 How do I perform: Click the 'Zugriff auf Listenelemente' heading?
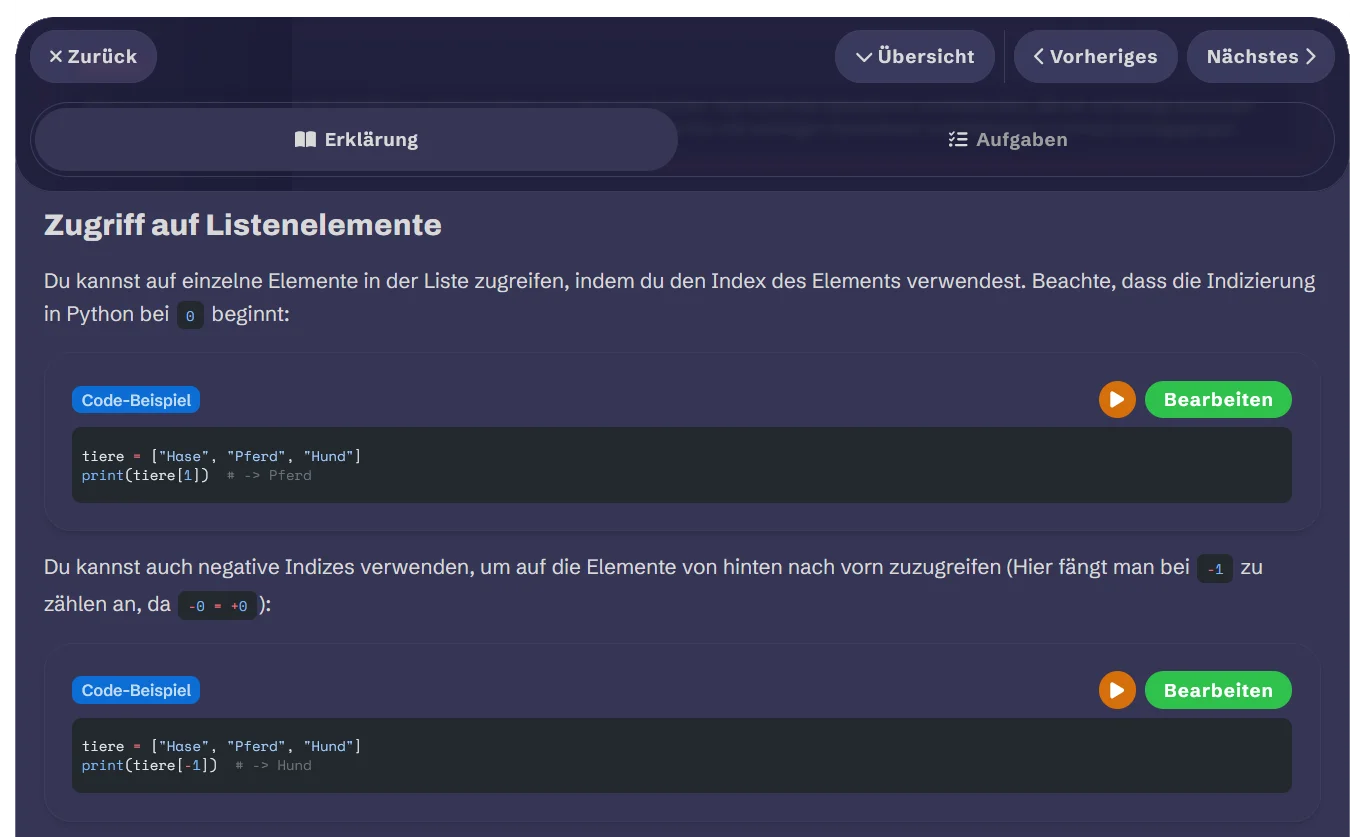(243, 225)
